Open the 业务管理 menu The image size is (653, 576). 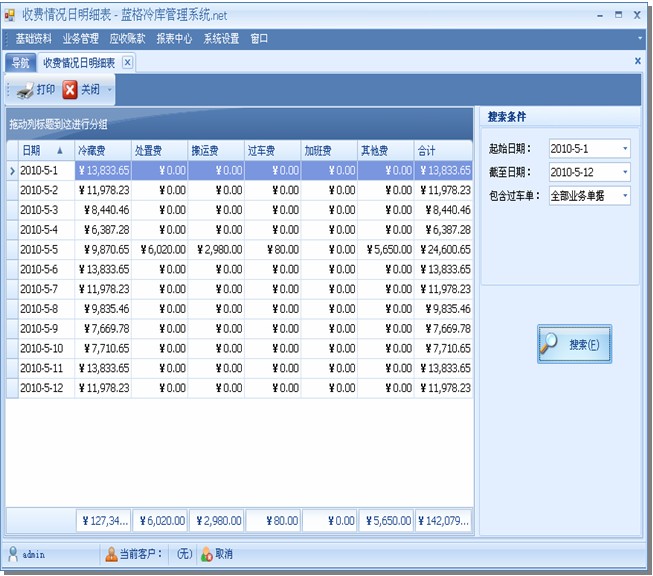81,39
